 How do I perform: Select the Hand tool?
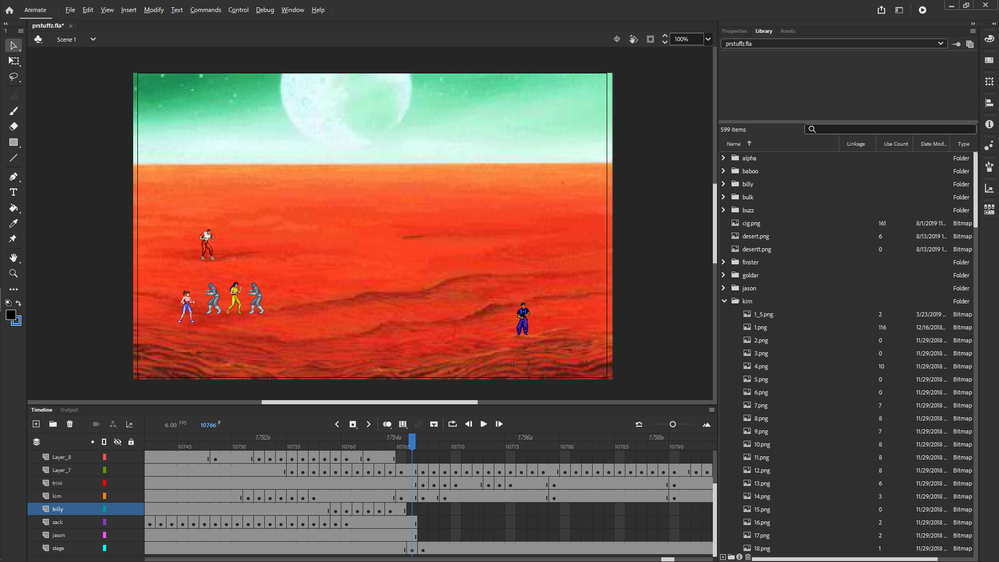[13, 257]
